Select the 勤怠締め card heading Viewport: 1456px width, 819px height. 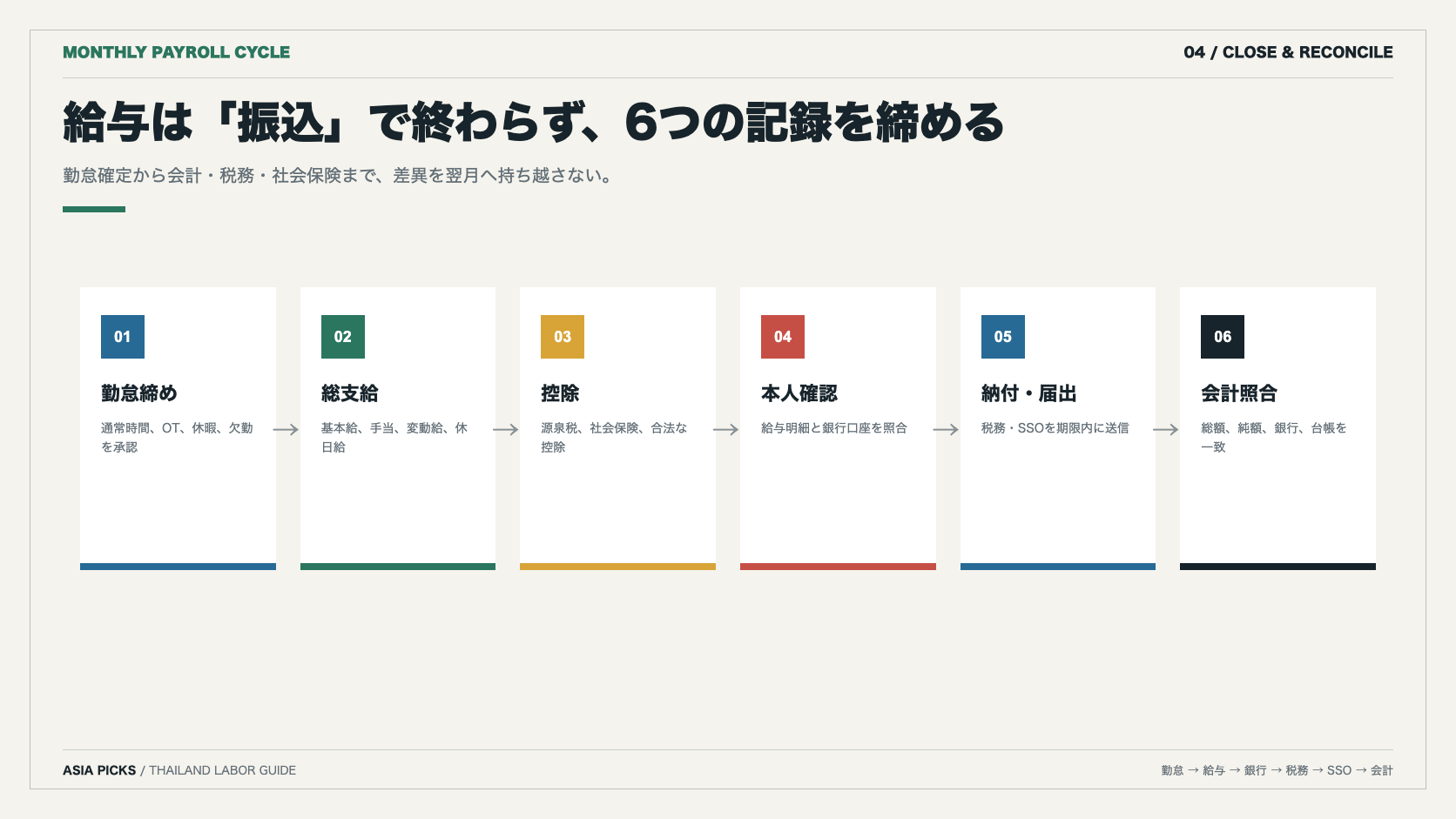(x=139, y=393)
